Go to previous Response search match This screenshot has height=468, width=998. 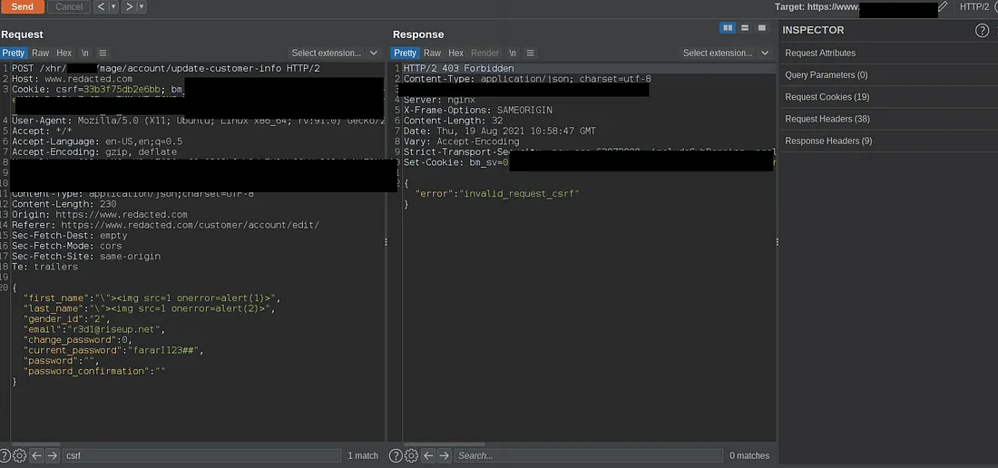pyautogui.click(x=428, y=455)
